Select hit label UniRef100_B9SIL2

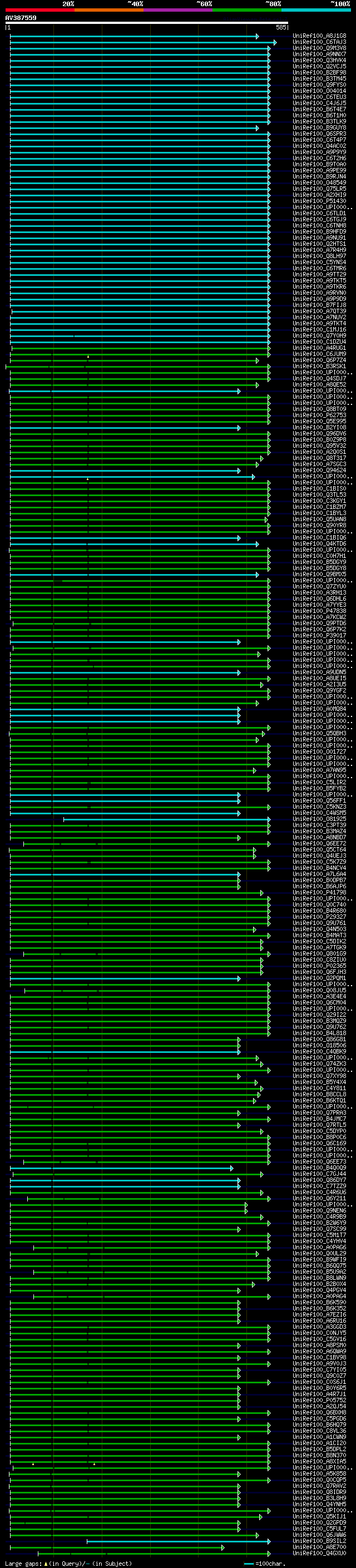tap(319, 1542)
